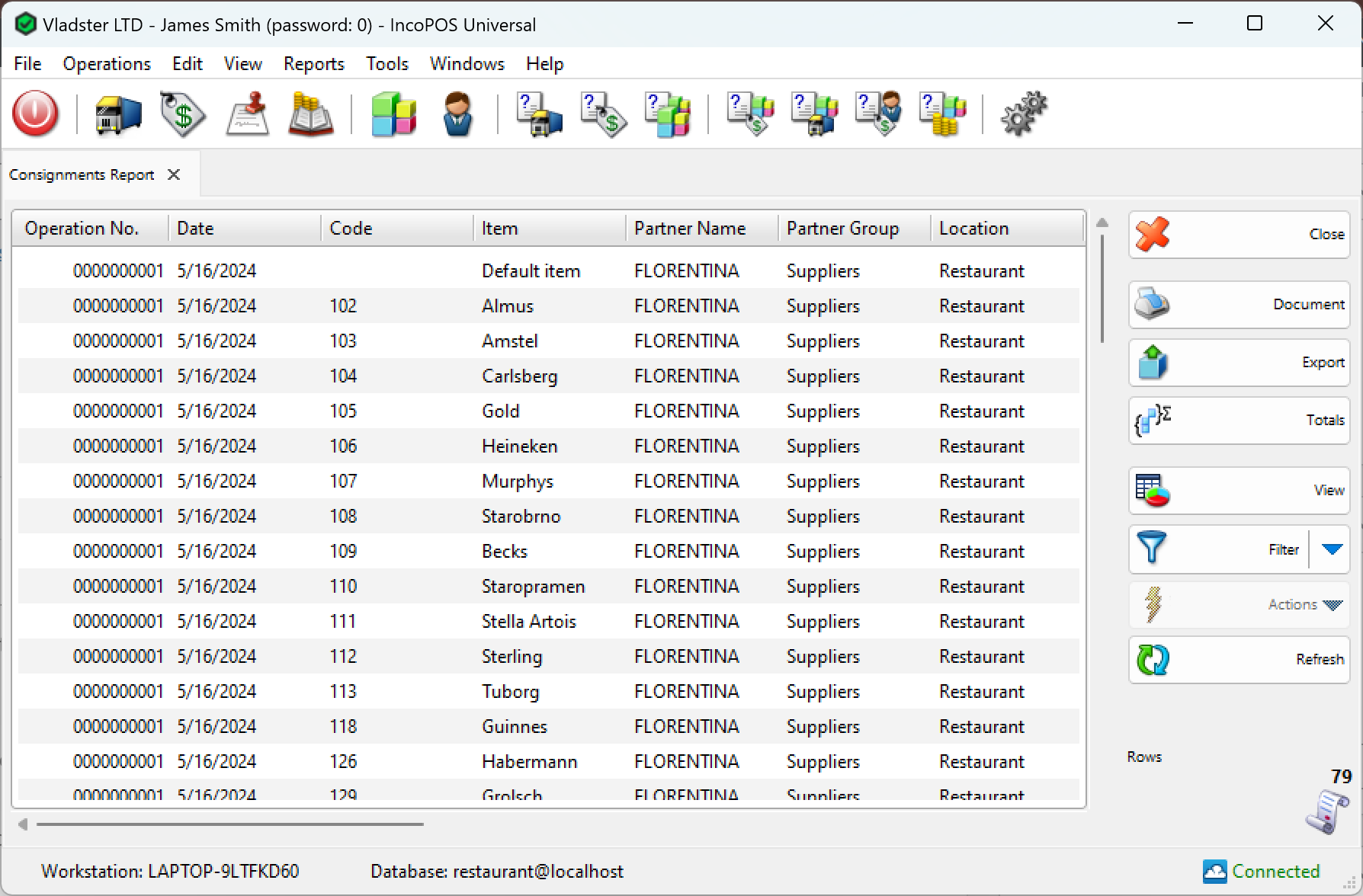This screenshot has width=1363, height=896.
Task: Open report icon with partner and dollar
Action: tap(878, 114)
